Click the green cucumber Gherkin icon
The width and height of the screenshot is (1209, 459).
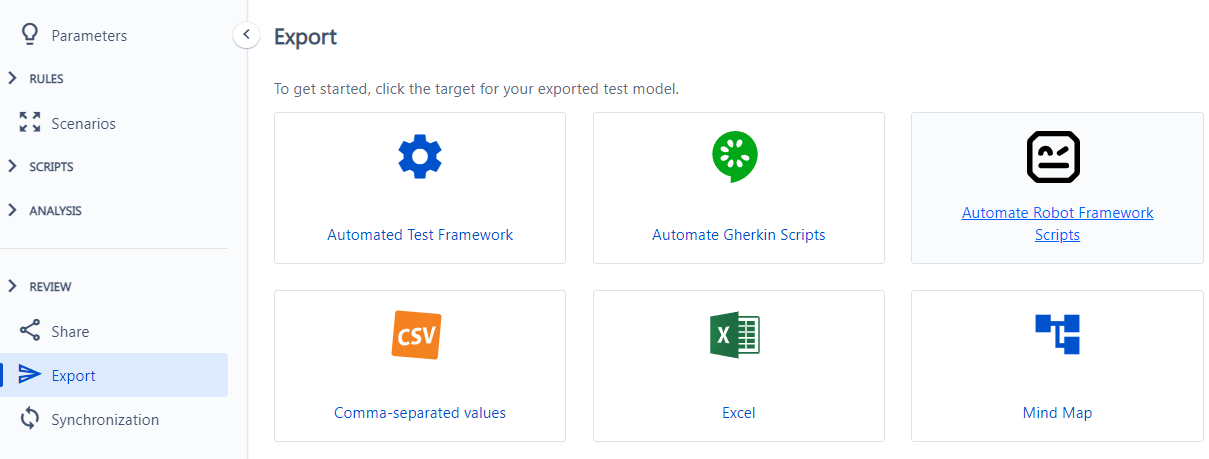click(x=736, y=157)
